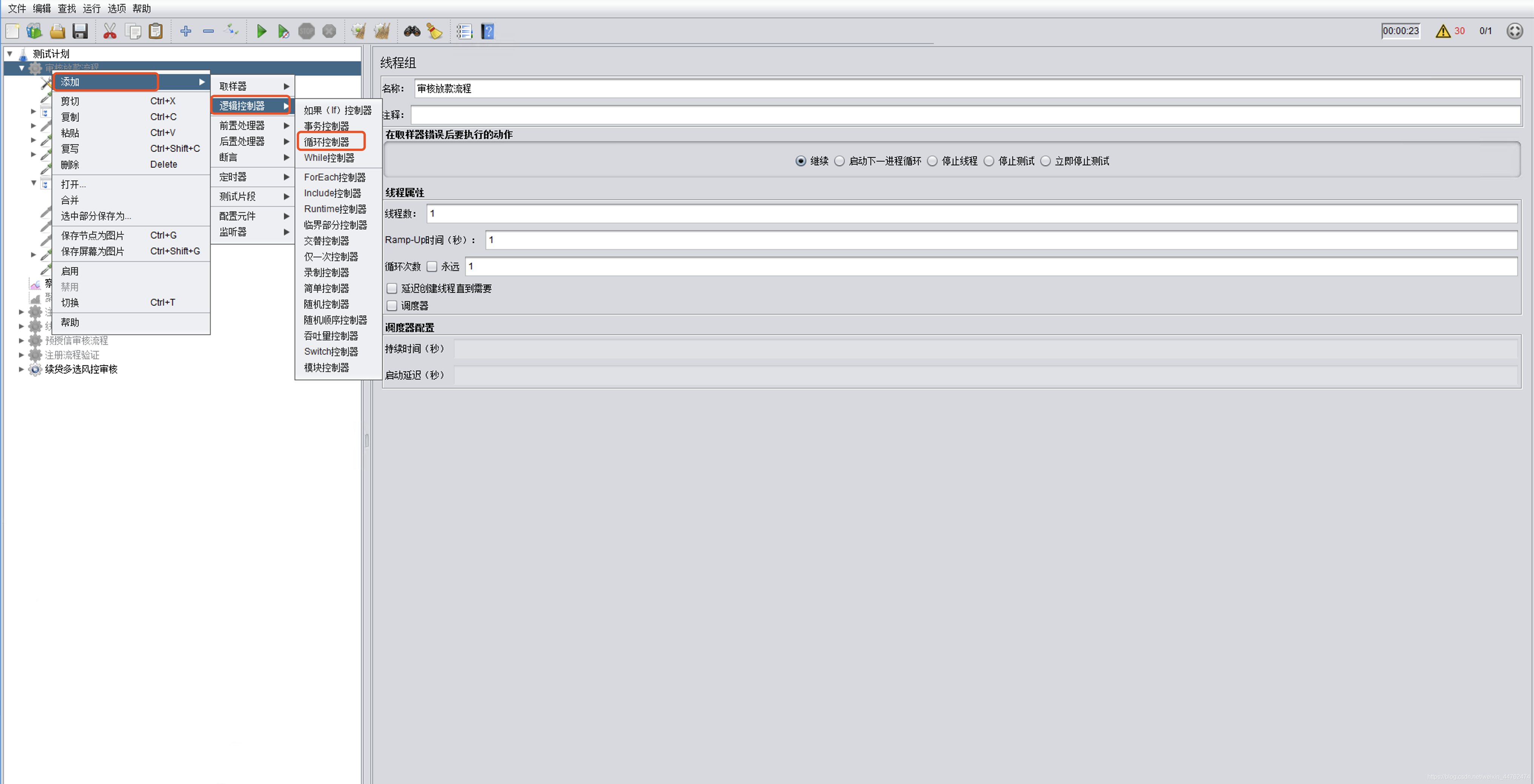This screenshot has height=784, width=1534.
Task: Click the remote engine status icon
Action: (1514, 31)
